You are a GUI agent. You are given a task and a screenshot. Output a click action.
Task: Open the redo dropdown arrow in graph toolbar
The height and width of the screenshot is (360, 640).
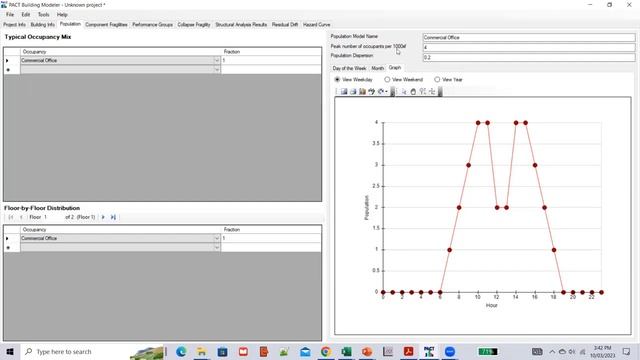point(386,91)
